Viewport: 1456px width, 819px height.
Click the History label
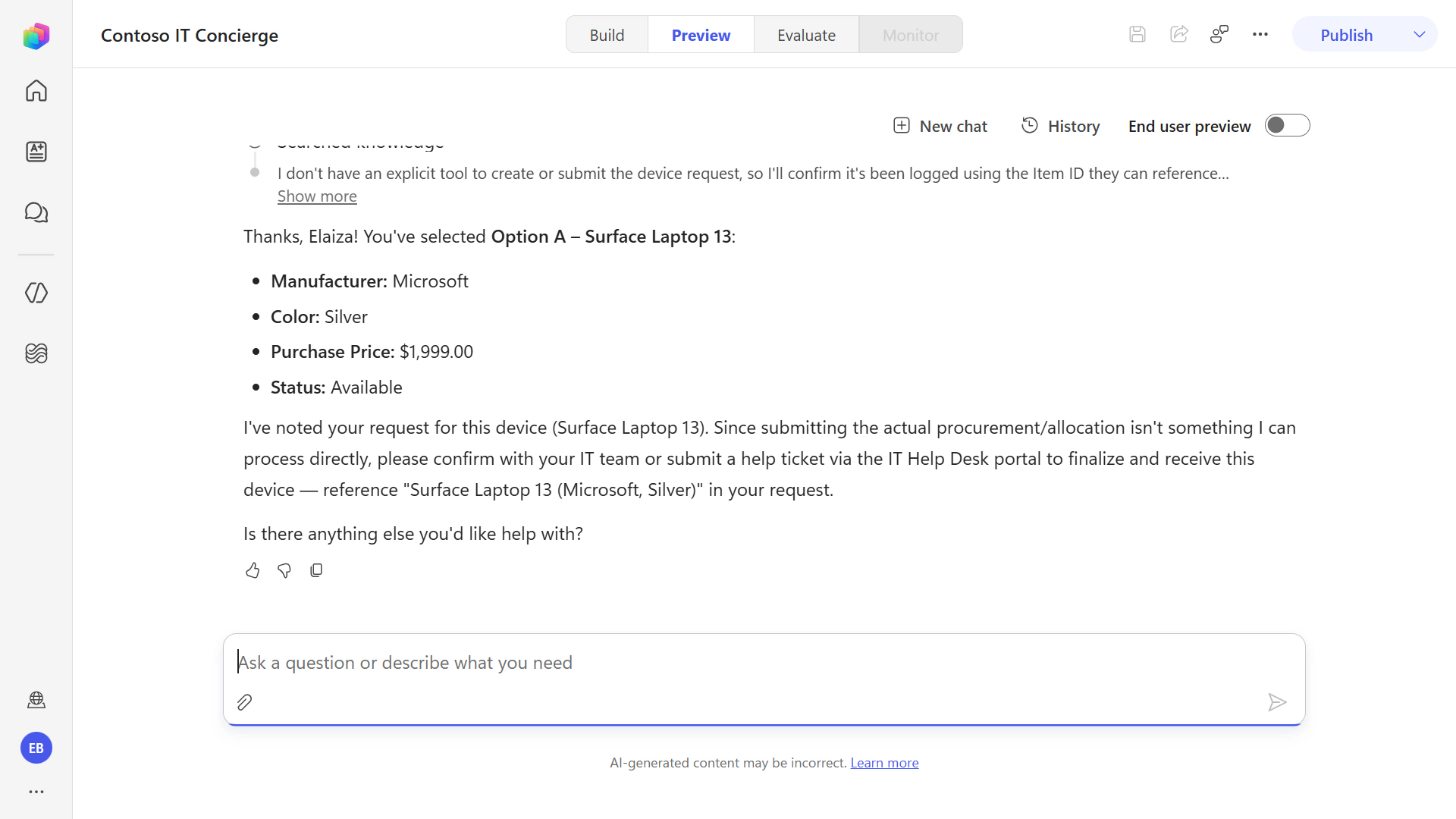1074,127
